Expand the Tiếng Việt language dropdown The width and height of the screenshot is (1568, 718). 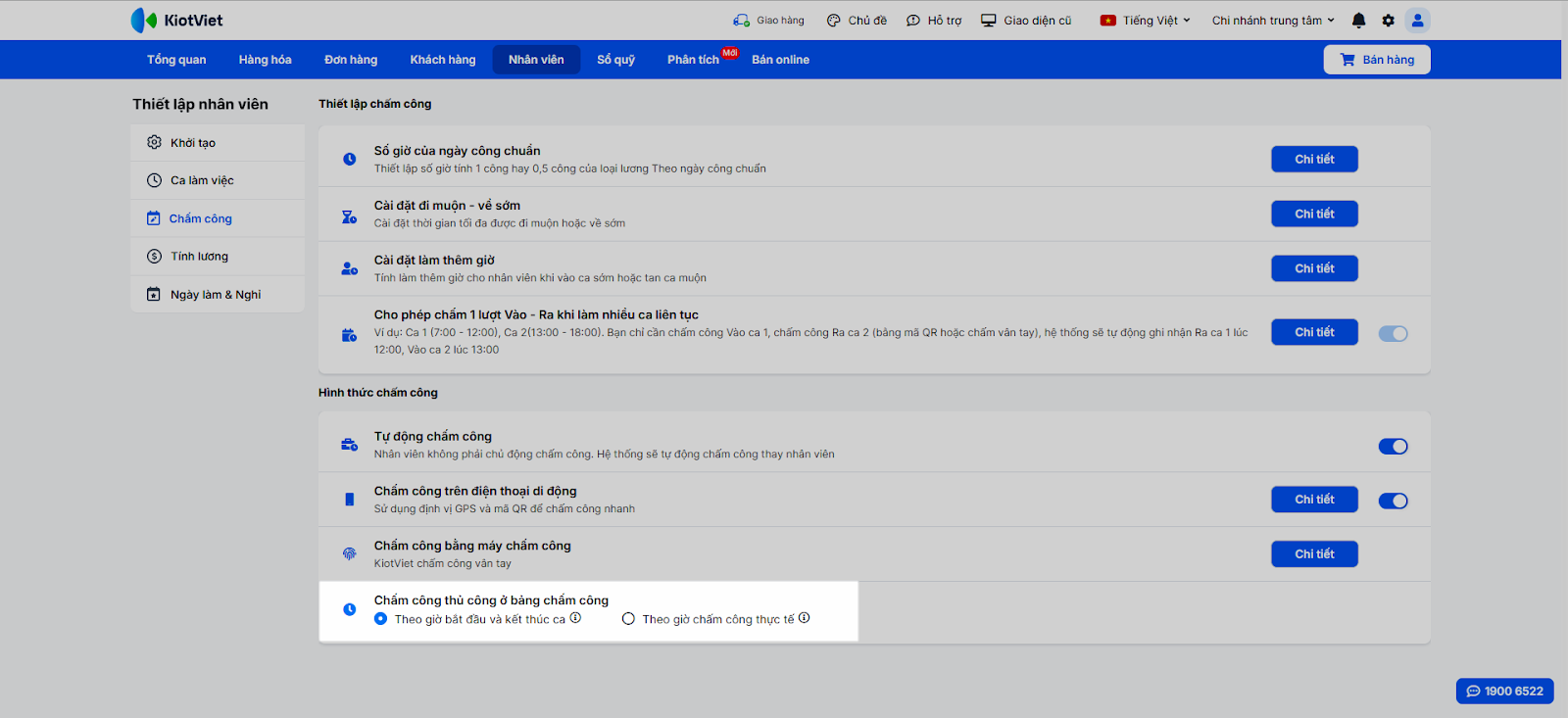[x=1146, y=21]
